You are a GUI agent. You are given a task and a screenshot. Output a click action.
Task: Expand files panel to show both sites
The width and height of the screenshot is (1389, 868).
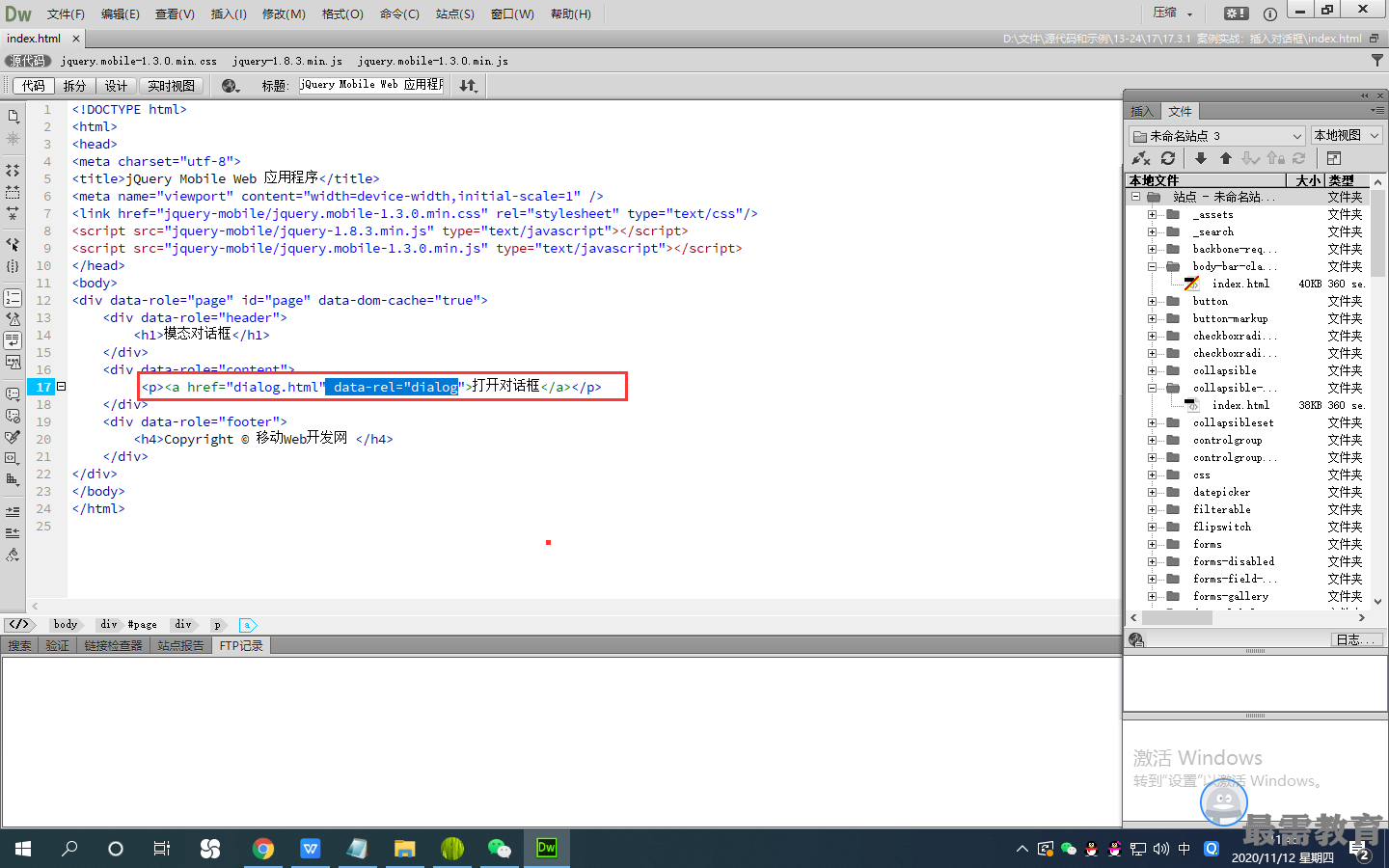1334,158
